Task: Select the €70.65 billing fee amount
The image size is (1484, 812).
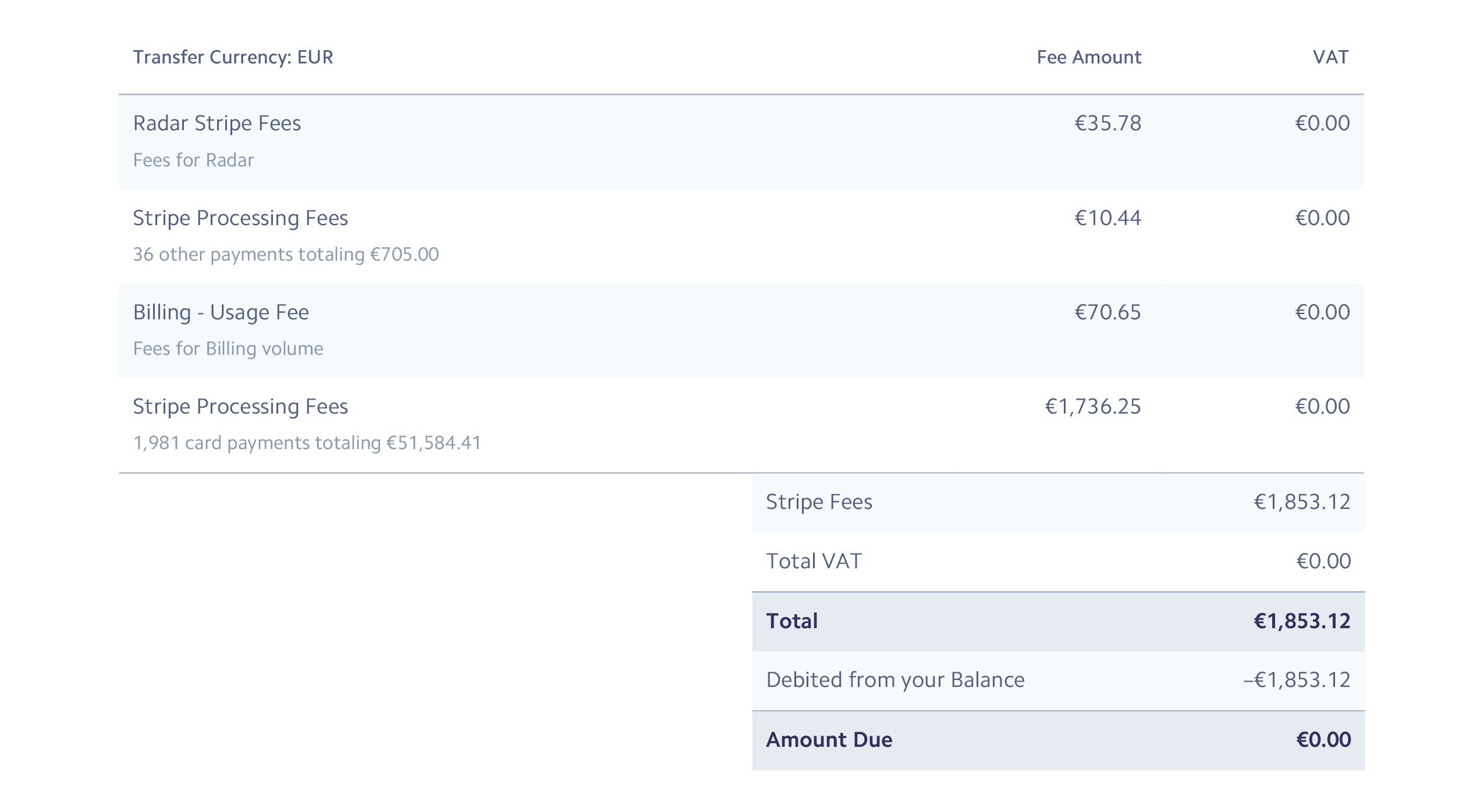Action: point(1107,312)
